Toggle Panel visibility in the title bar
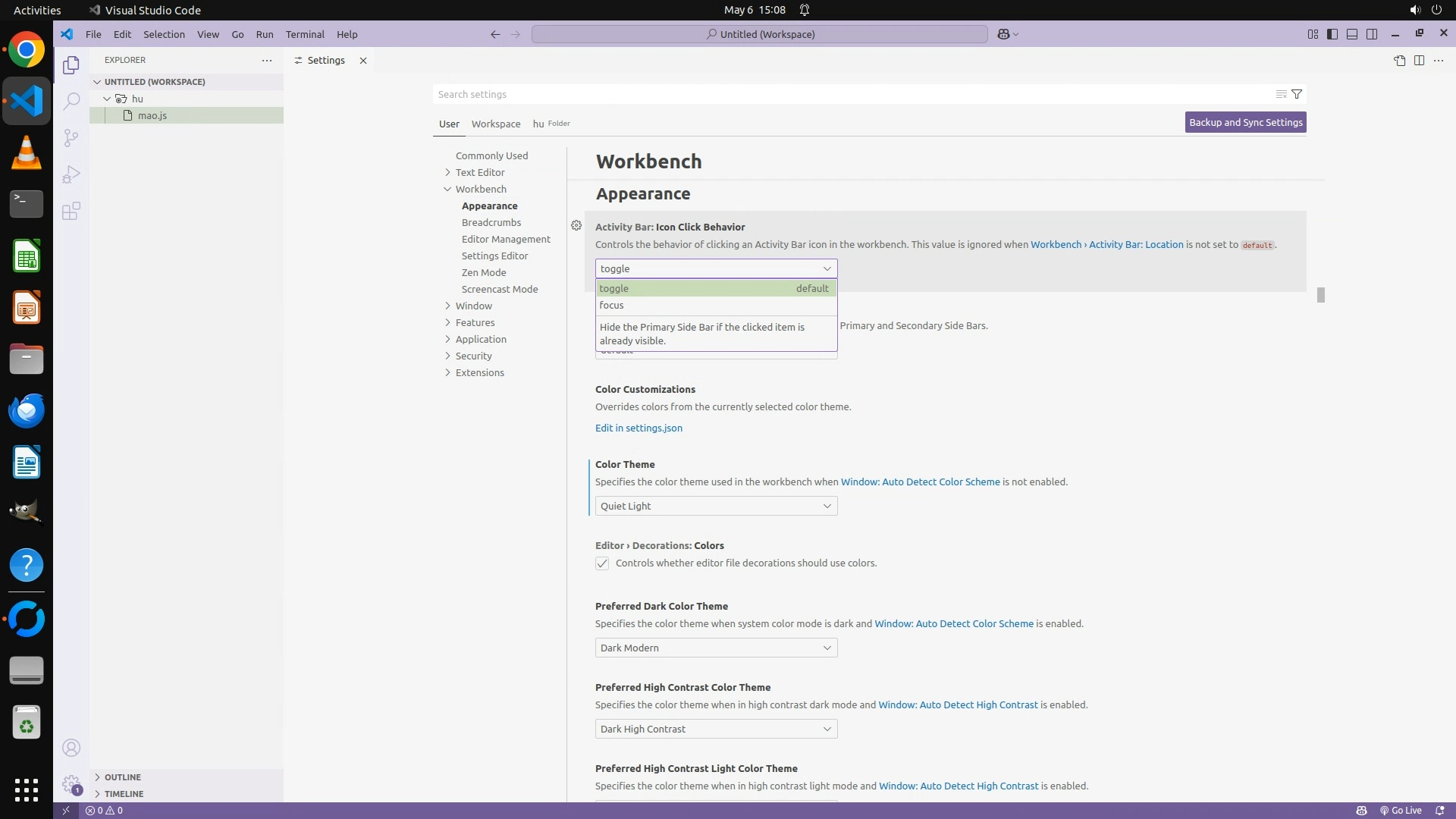This screenshot has height=819, width=1456. [1352, 34]
